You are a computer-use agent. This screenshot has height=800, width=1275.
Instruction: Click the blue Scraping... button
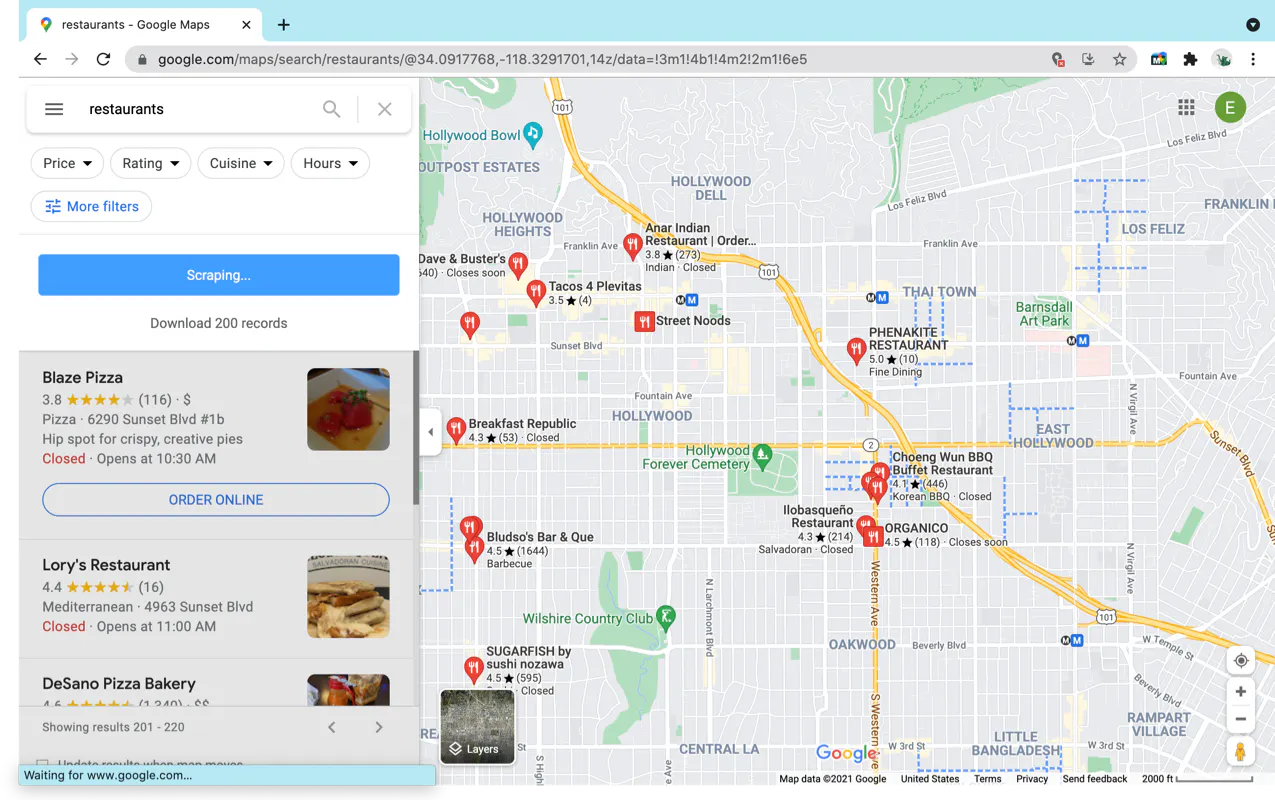tap(219, 275)
